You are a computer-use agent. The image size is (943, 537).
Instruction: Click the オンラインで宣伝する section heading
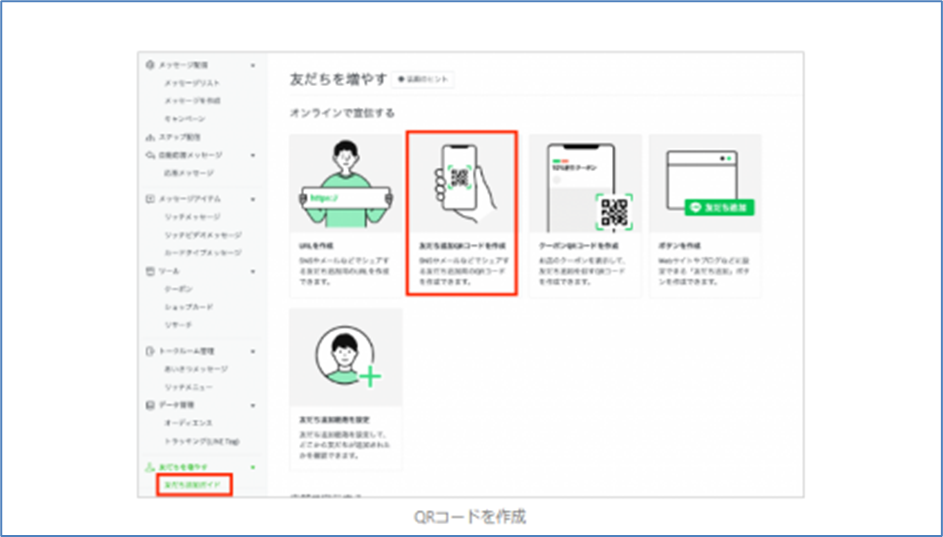click(342, 113)
